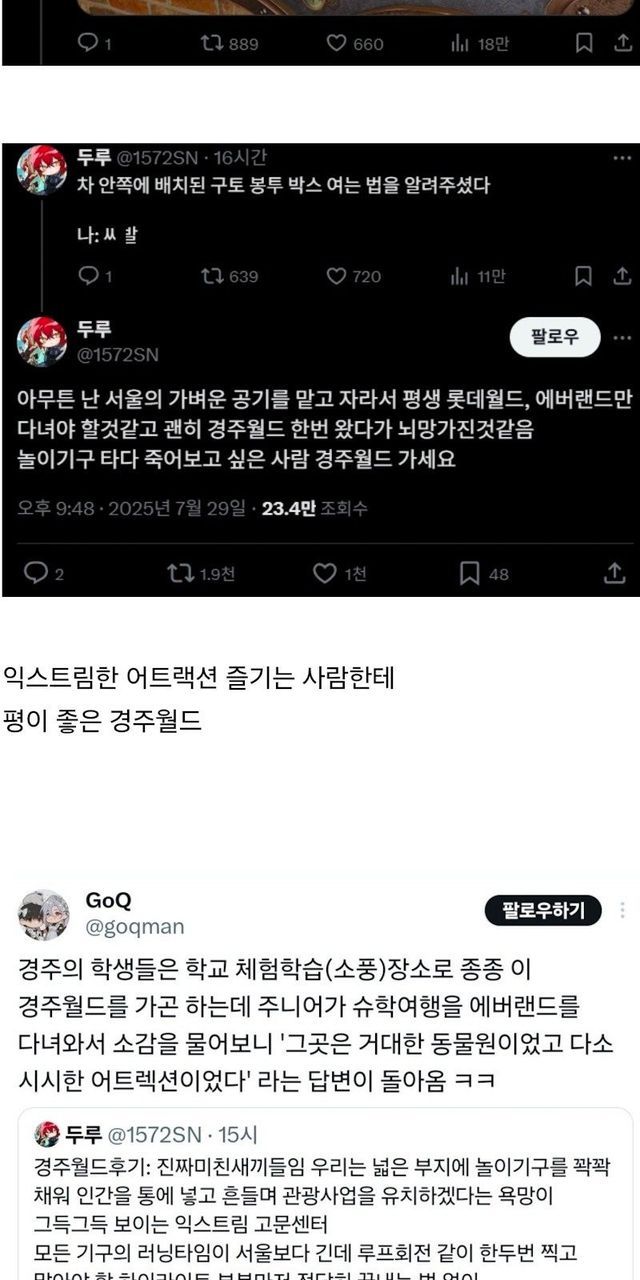View analytics of the tweet showing 11만
The width and height of the screenshot is (640, 1280).
click(x=478, y=276)
